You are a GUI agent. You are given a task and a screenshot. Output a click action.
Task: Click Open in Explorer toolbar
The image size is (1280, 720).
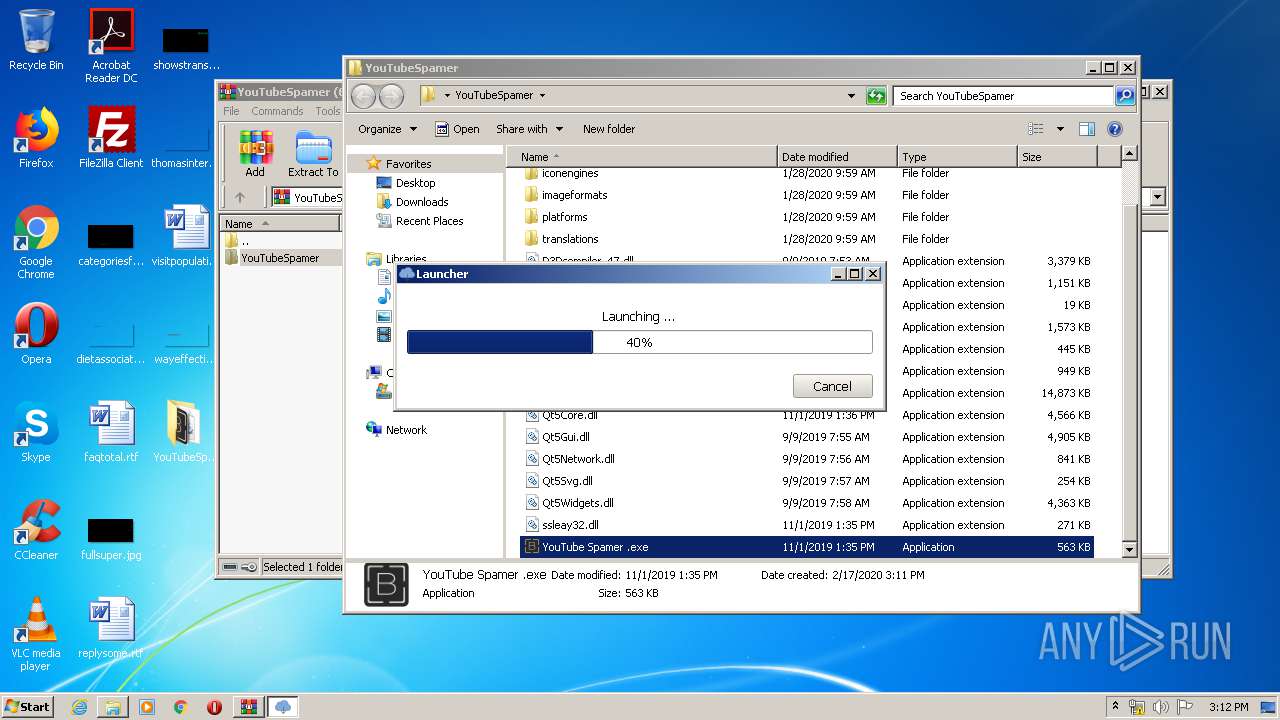pos(457,129)
